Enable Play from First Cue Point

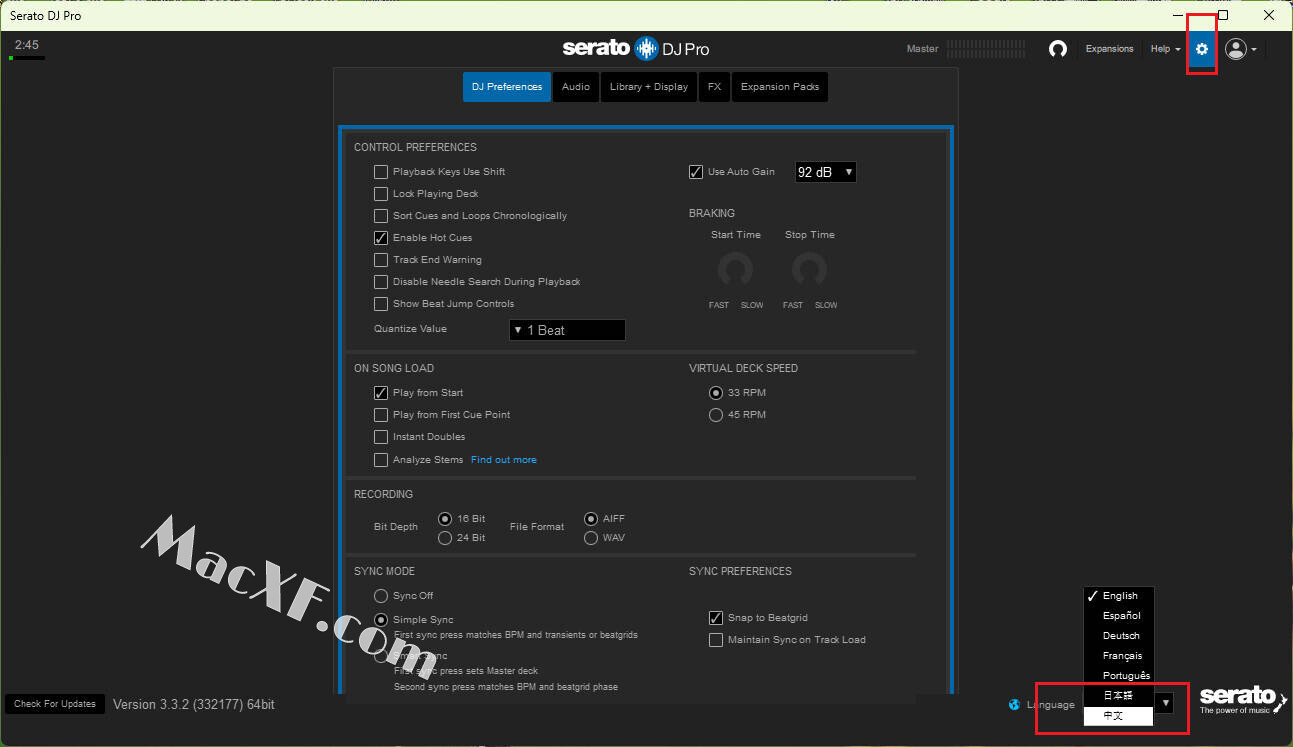[381, 415]
